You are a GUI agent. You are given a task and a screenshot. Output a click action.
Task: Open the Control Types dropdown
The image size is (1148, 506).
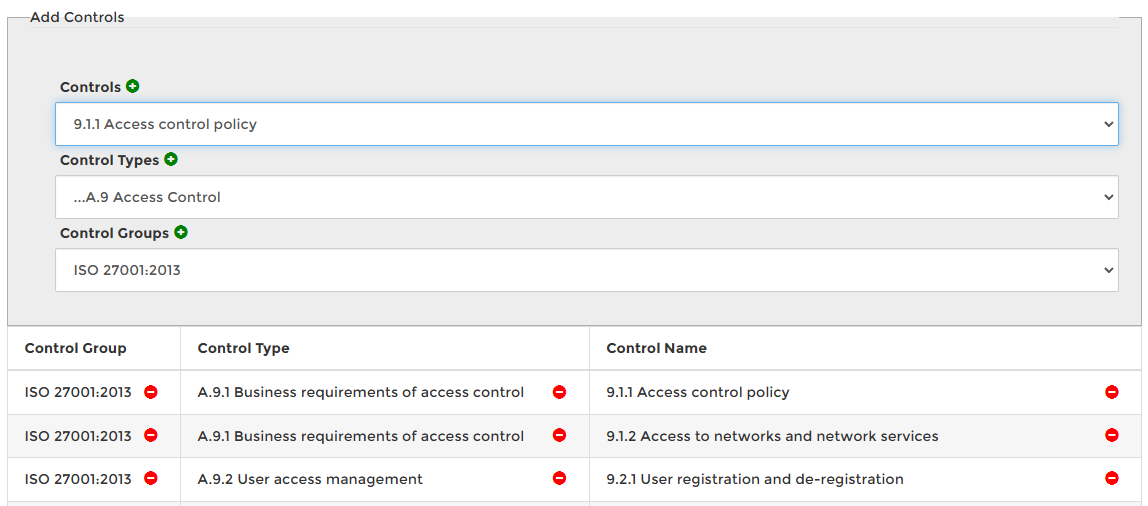pos(586,197)
